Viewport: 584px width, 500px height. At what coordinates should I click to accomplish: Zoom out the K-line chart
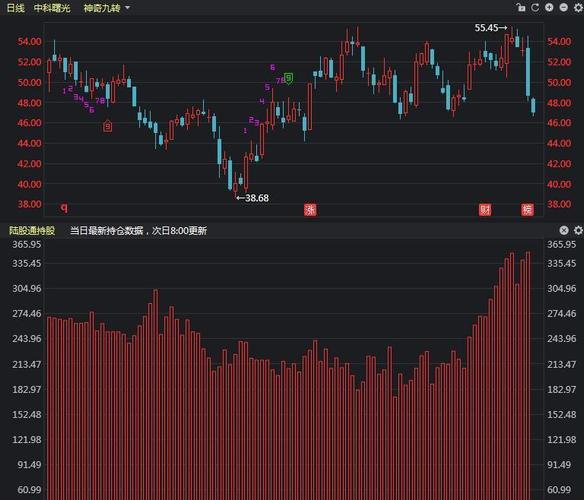564,7
